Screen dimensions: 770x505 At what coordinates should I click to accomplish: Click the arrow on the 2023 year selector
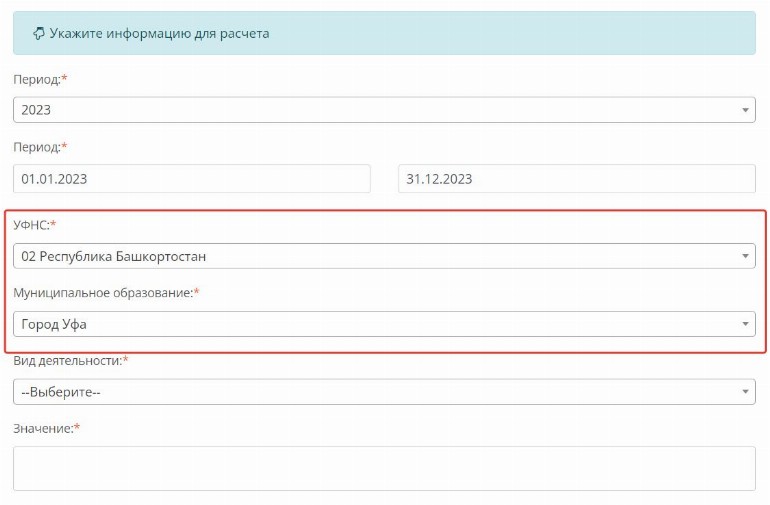point(746,110)
